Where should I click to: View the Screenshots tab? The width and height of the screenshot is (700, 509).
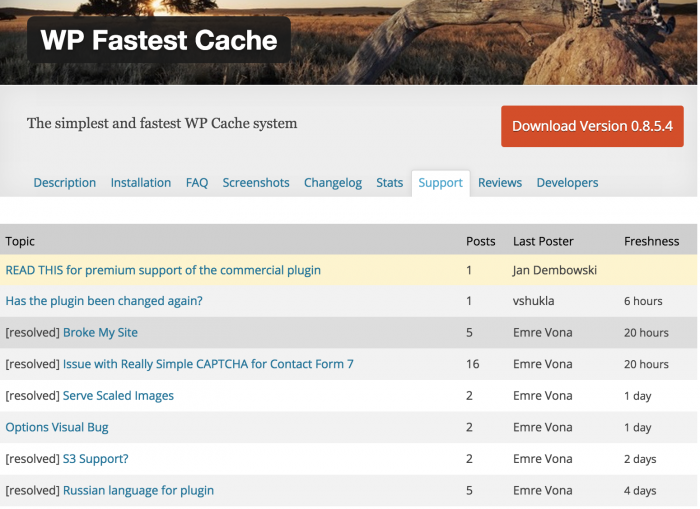pos(256,183)
